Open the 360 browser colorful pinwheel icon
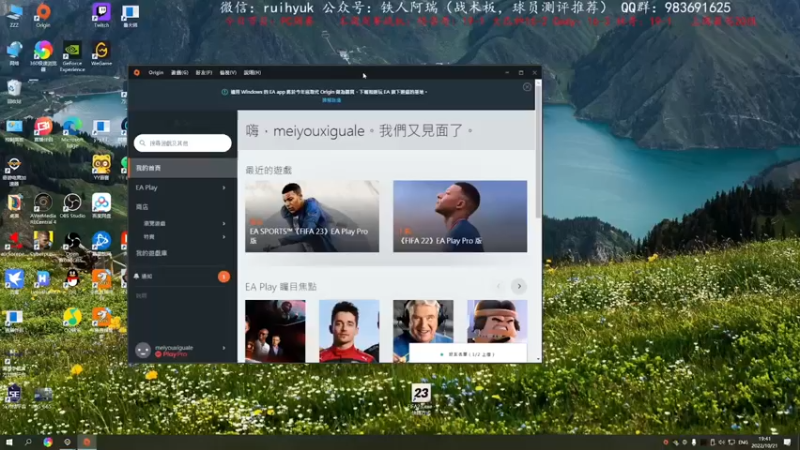The image size is (800, 450). [x=43, y=55]
